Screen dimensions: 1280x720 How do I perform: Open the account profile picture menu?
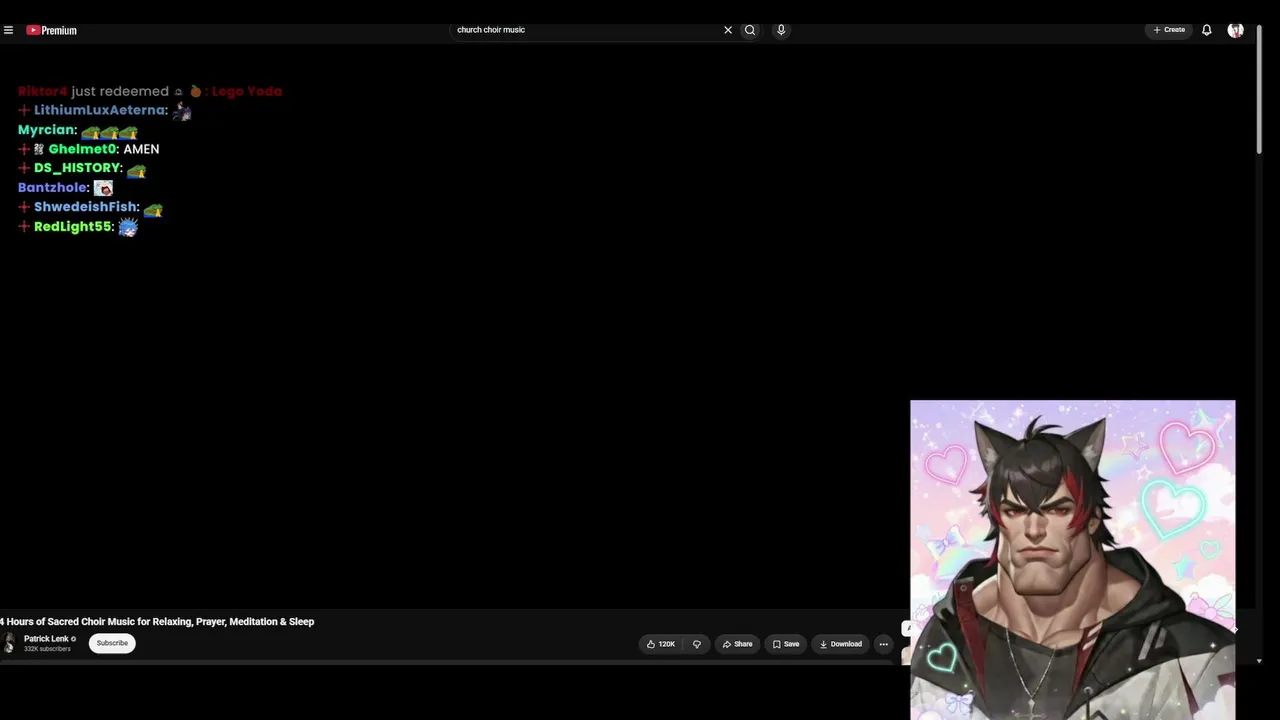(1236, 30)
